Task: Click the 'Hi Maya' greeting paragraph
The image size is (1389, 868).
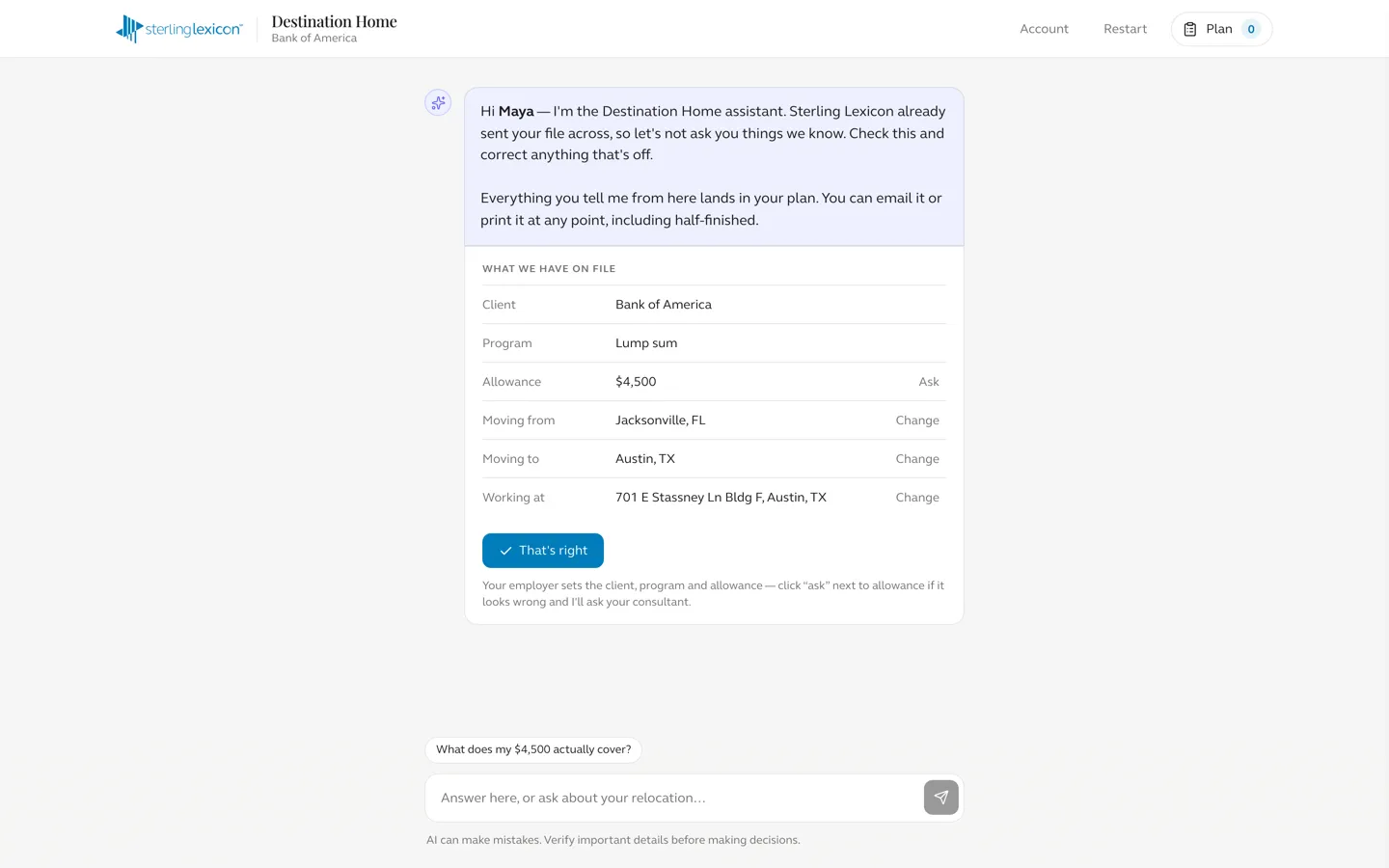Action: tap(713, 133)
